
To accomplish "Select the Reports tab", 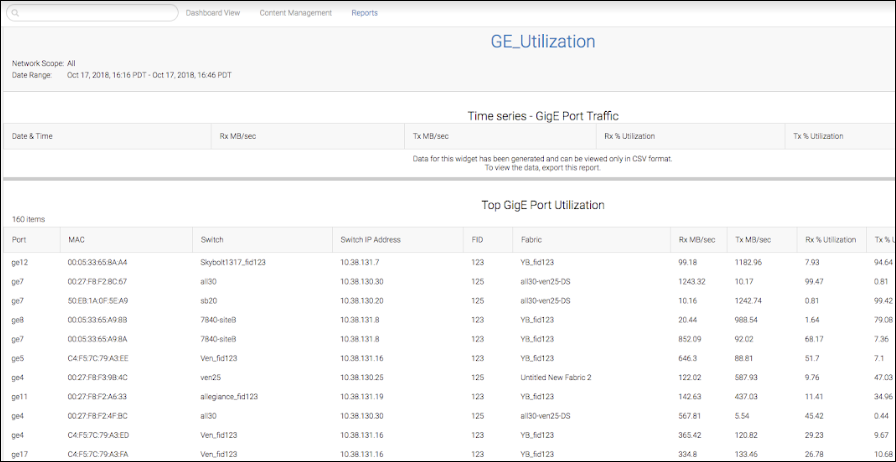I will click(364, 13).
